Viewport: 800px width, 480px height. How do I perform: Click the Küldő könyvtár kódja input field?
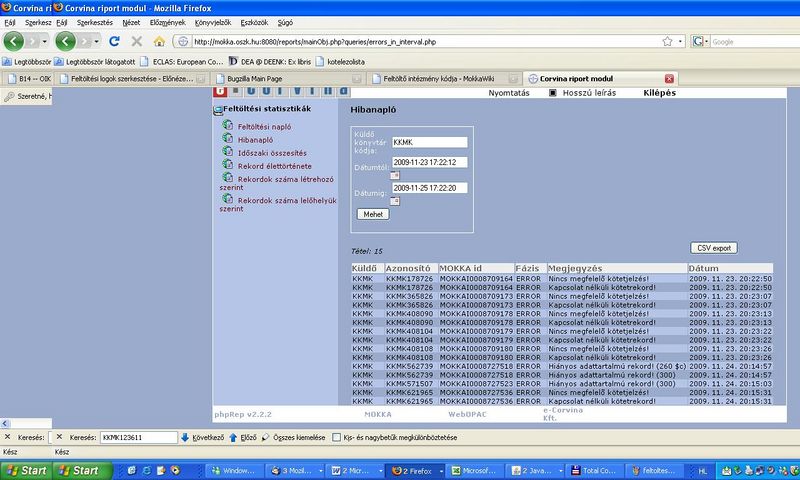coord(429,142)
